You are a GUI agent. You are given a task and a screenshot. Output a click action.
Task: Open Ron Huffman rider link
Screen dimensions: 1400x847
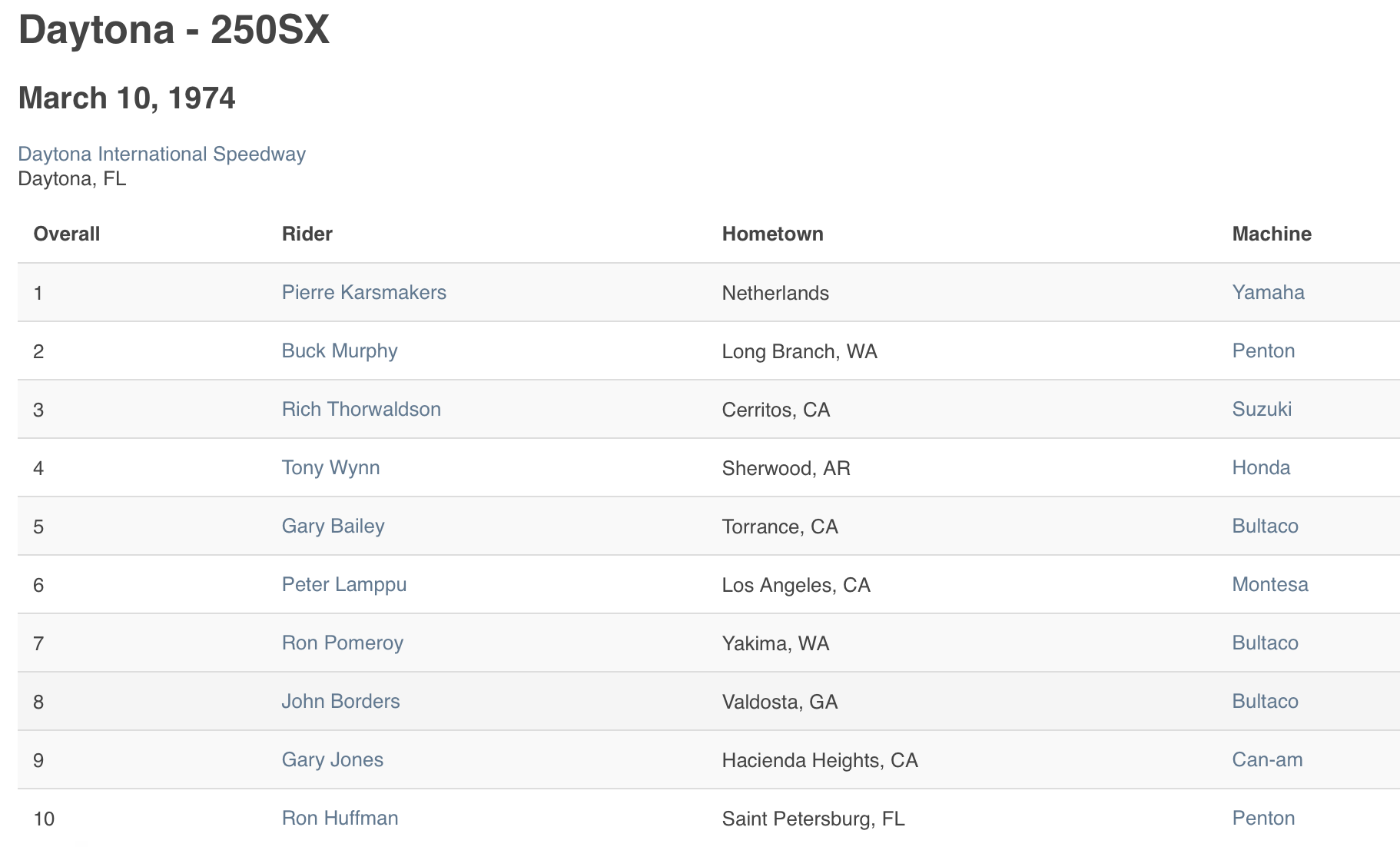(340, 818)
